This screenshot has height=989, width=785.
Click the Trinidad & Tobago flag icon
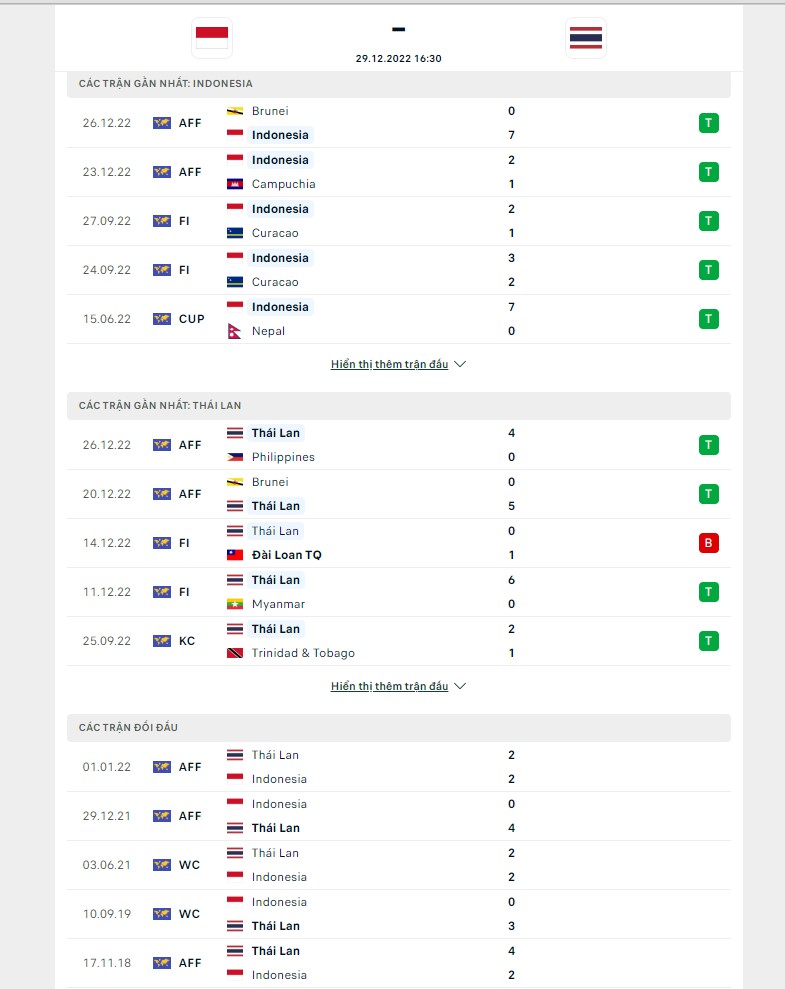235,653
